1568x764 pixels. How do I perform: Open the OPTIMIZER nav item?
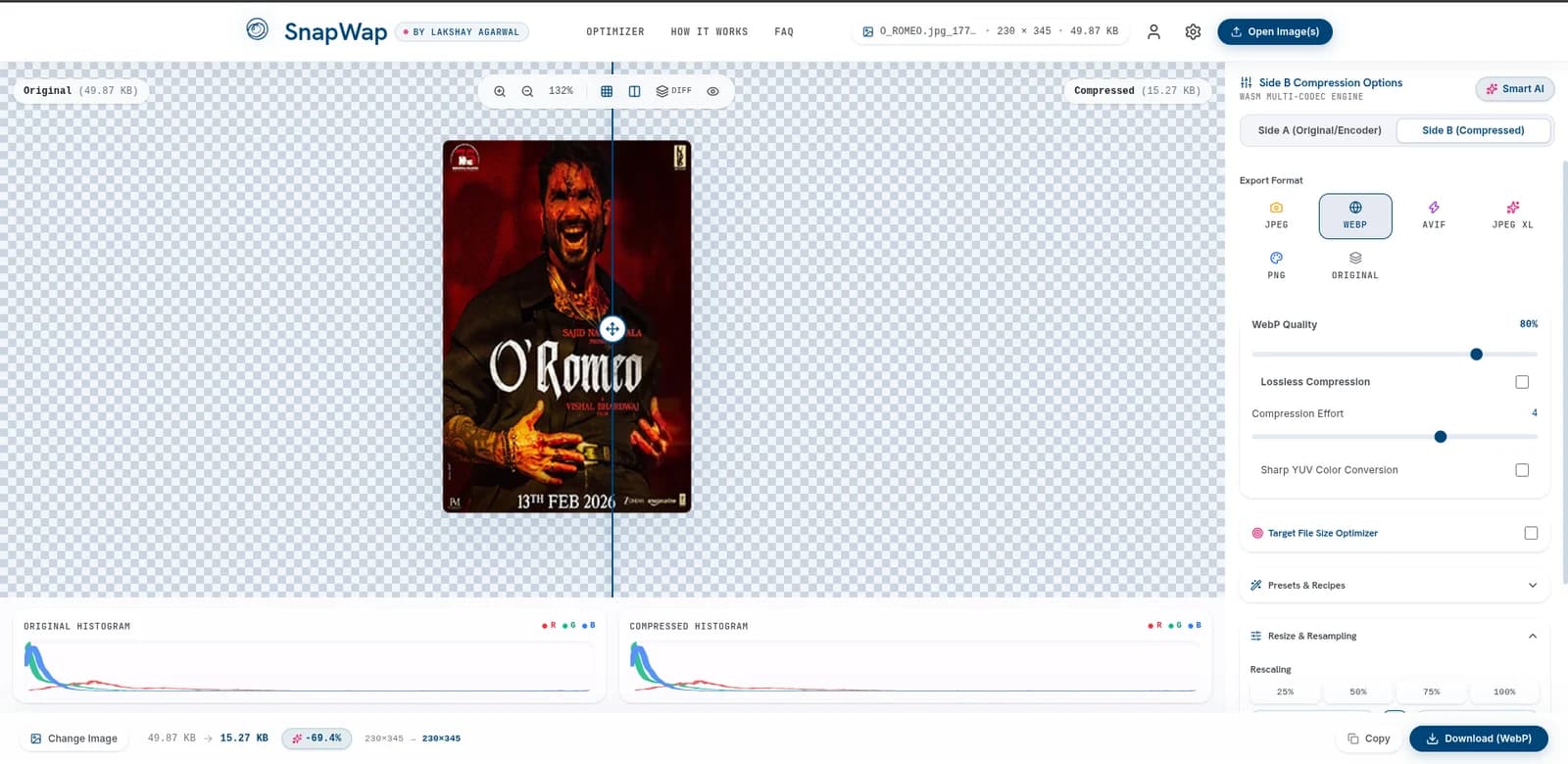click(615, 31)
